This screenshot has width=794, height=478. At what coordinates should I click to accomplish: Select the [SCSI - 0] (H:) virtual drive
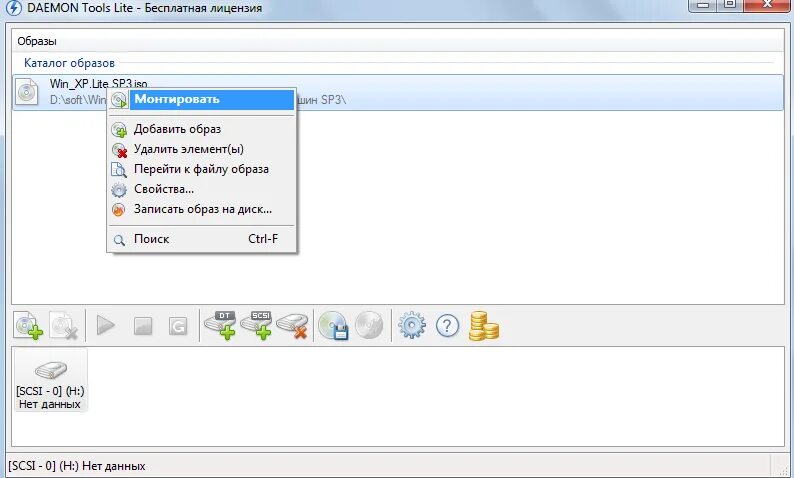(x=50, y=381)
